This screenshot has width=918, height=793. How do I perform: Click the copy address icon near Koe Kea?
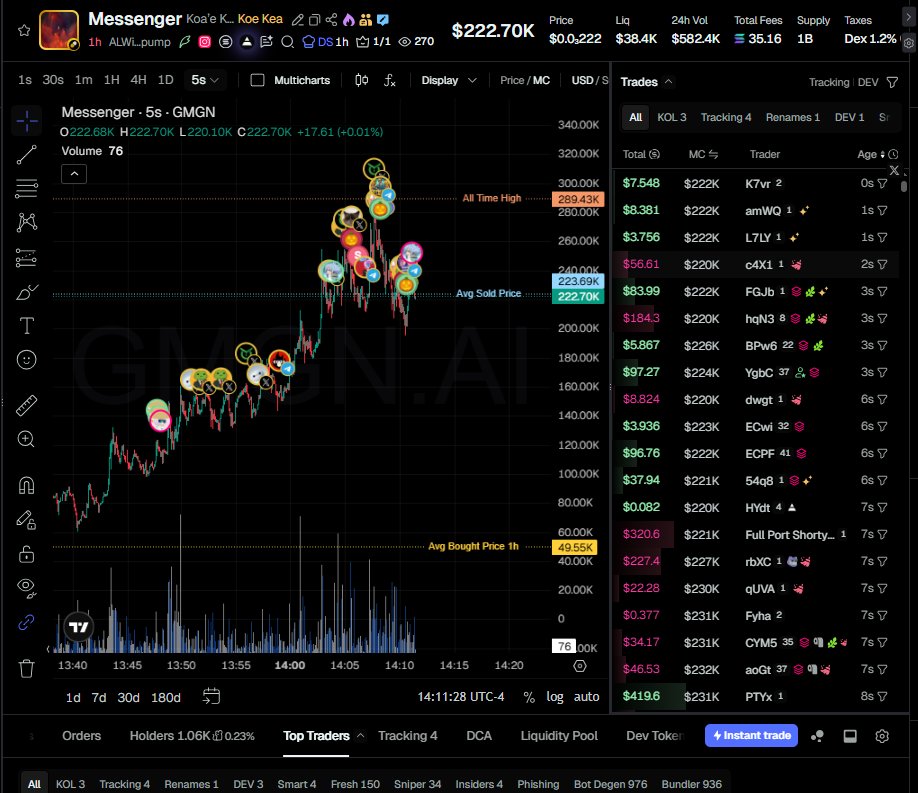(314, 20)
